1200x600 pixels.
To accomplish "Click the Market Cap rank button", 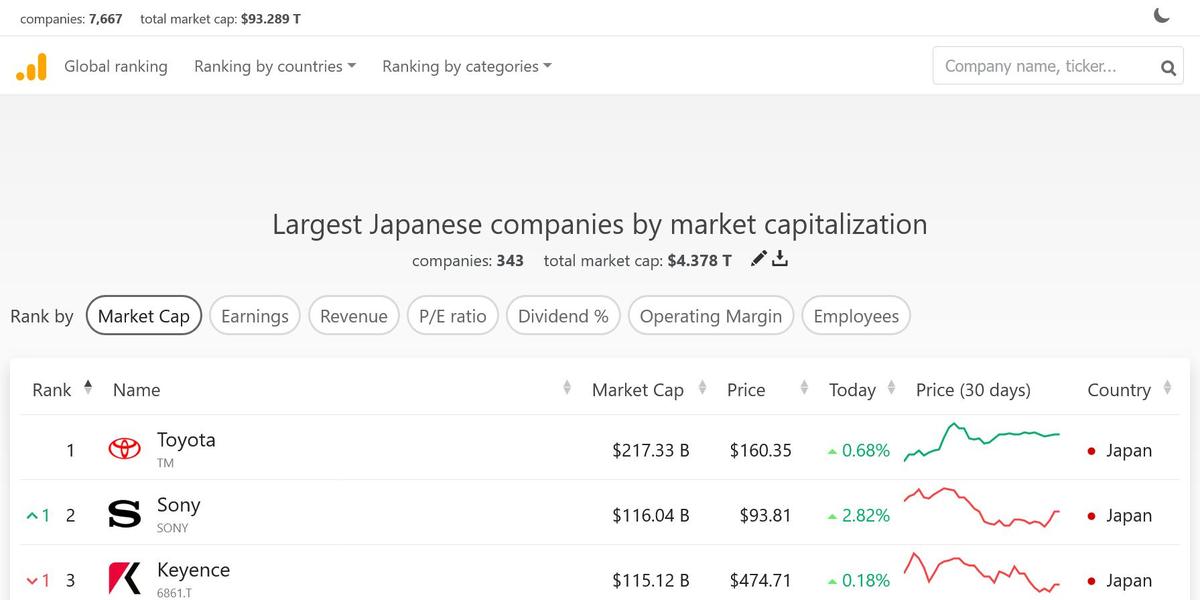I will click(143, 314).
